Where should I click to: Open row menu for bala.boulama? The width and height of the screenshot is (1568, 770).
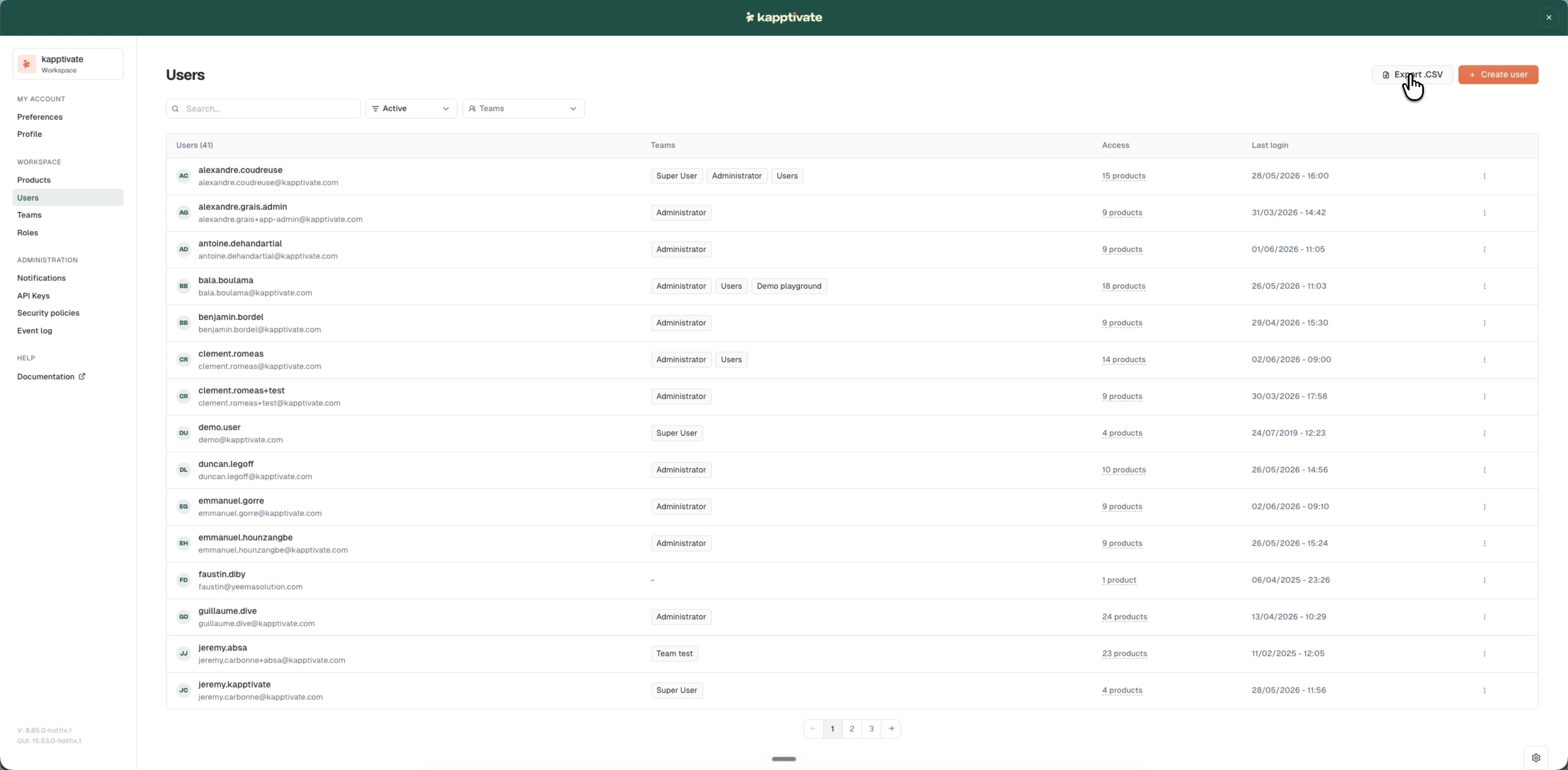click(1484, 286)
